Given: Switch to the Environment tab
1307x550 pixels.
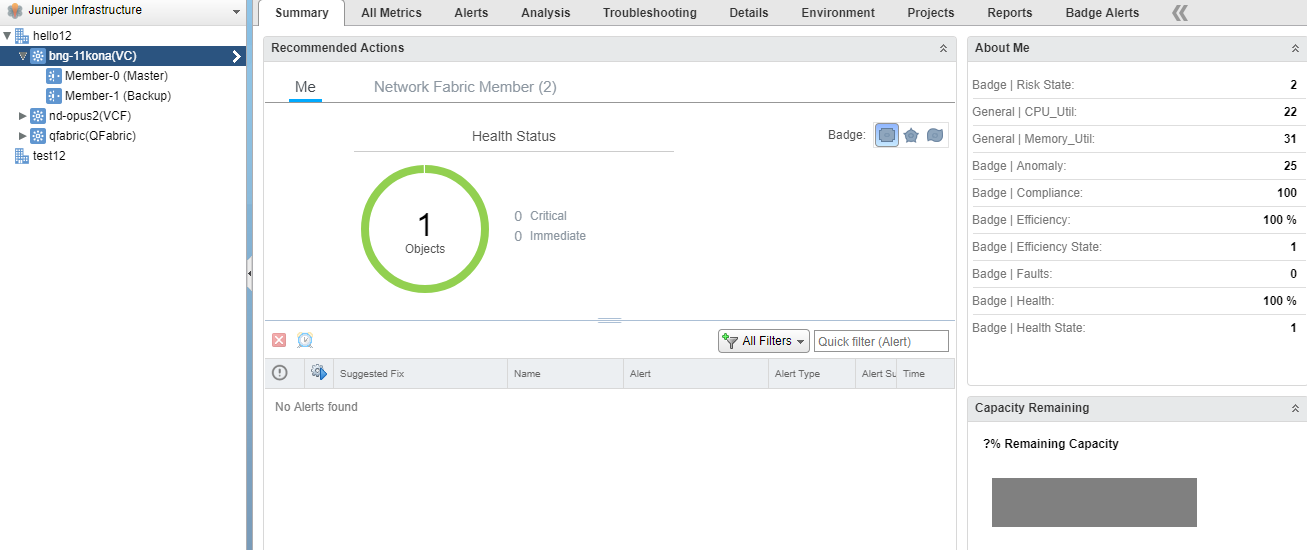Looking at the screenshot, I should (838, 13).
